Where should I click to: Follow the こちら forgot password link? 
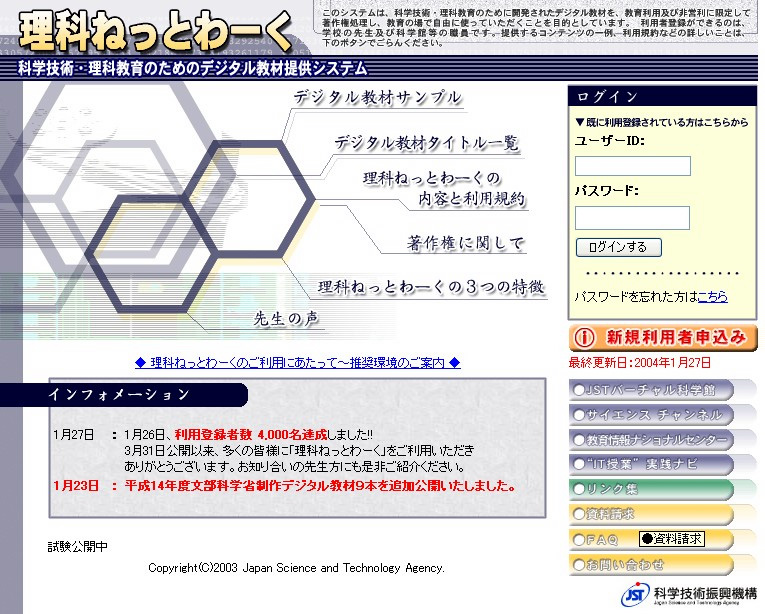pos(712,297)
